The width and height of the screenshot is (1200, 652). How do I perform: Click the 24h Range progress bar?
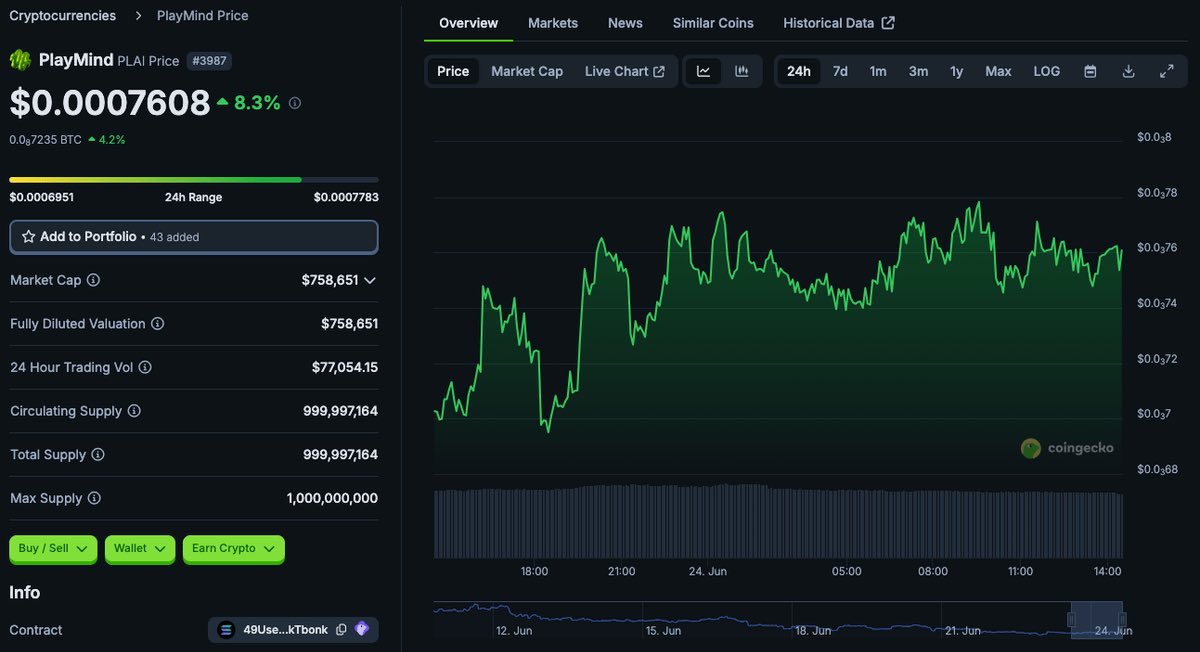point(194,180)
